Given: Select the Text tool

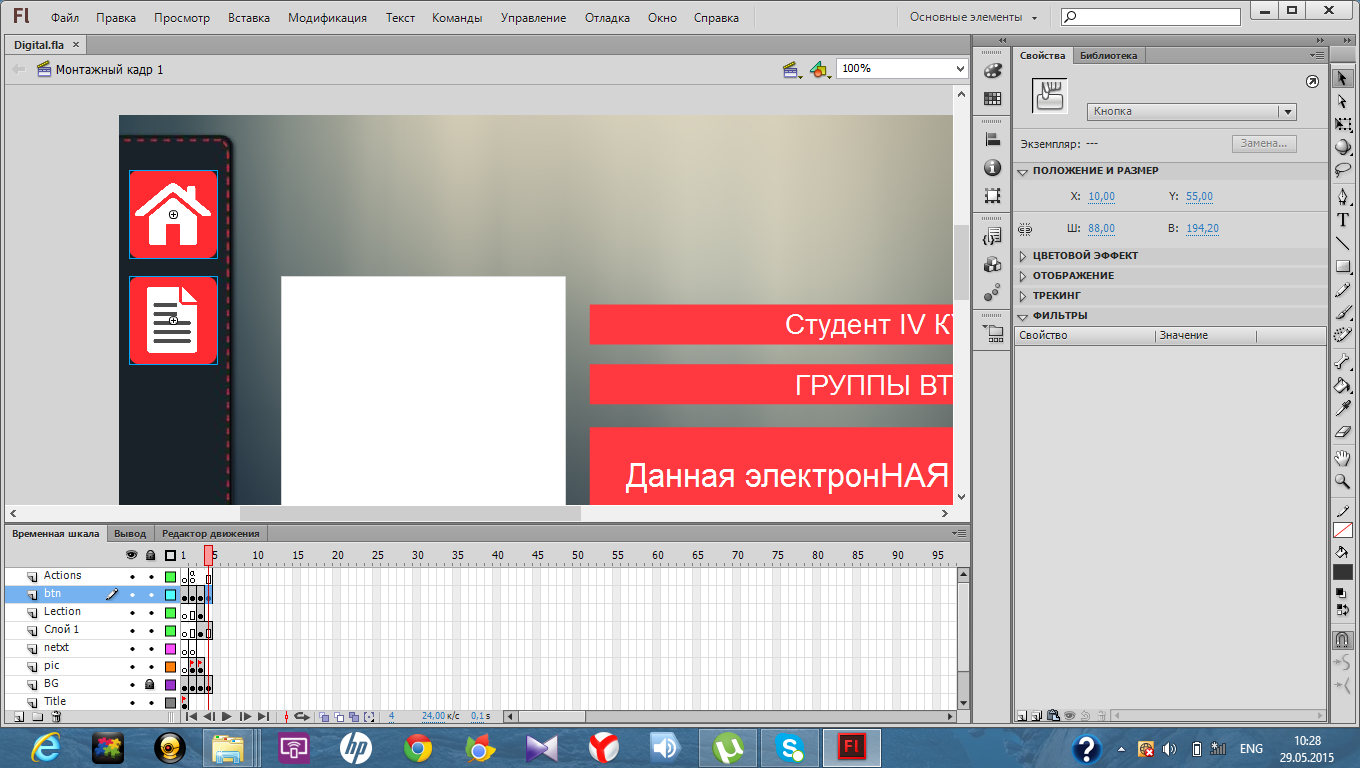Looking at the screenshot, I should [1343, 220].
